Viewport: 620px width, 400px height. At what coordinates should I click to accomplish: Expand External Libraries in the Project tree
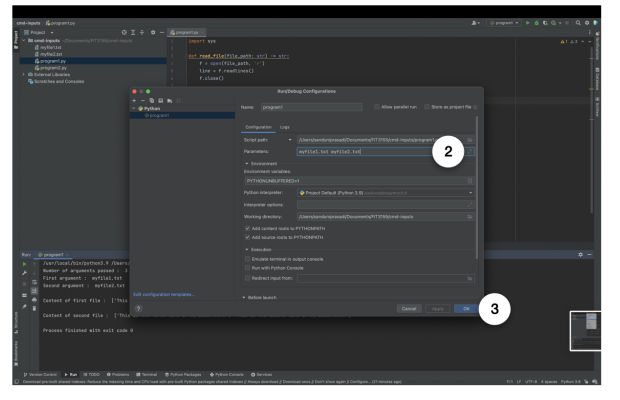pos(23,75)
